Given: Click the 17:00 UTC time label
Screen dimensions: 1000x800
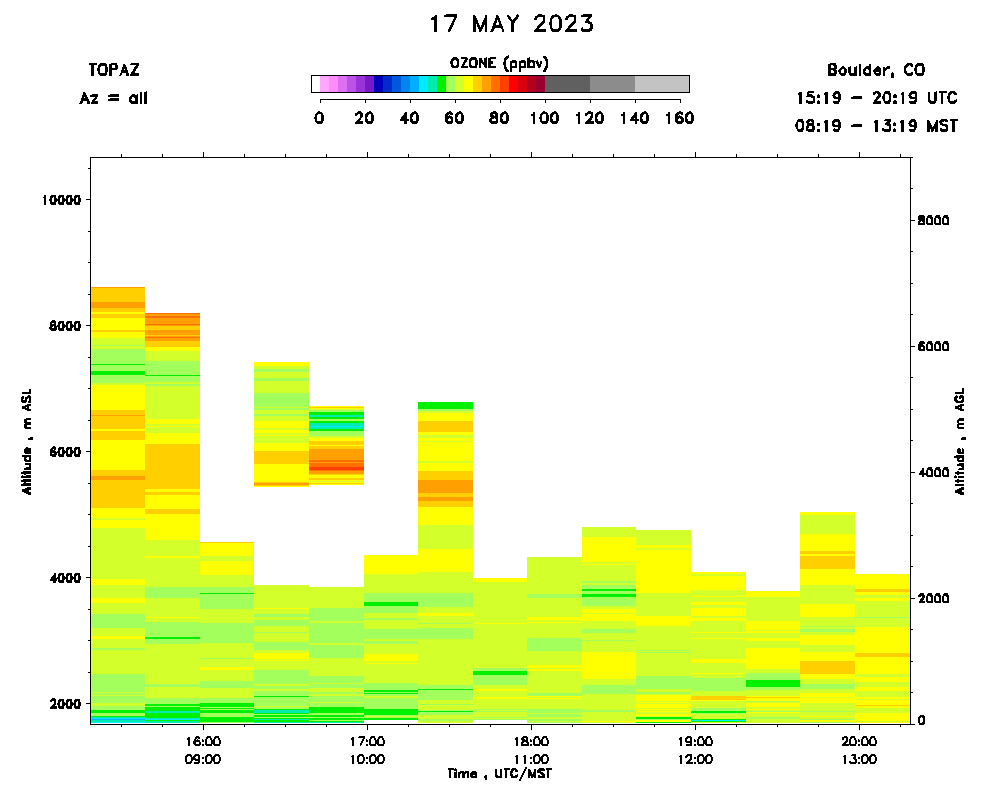Looking at the screenshot, I should 367,742.
